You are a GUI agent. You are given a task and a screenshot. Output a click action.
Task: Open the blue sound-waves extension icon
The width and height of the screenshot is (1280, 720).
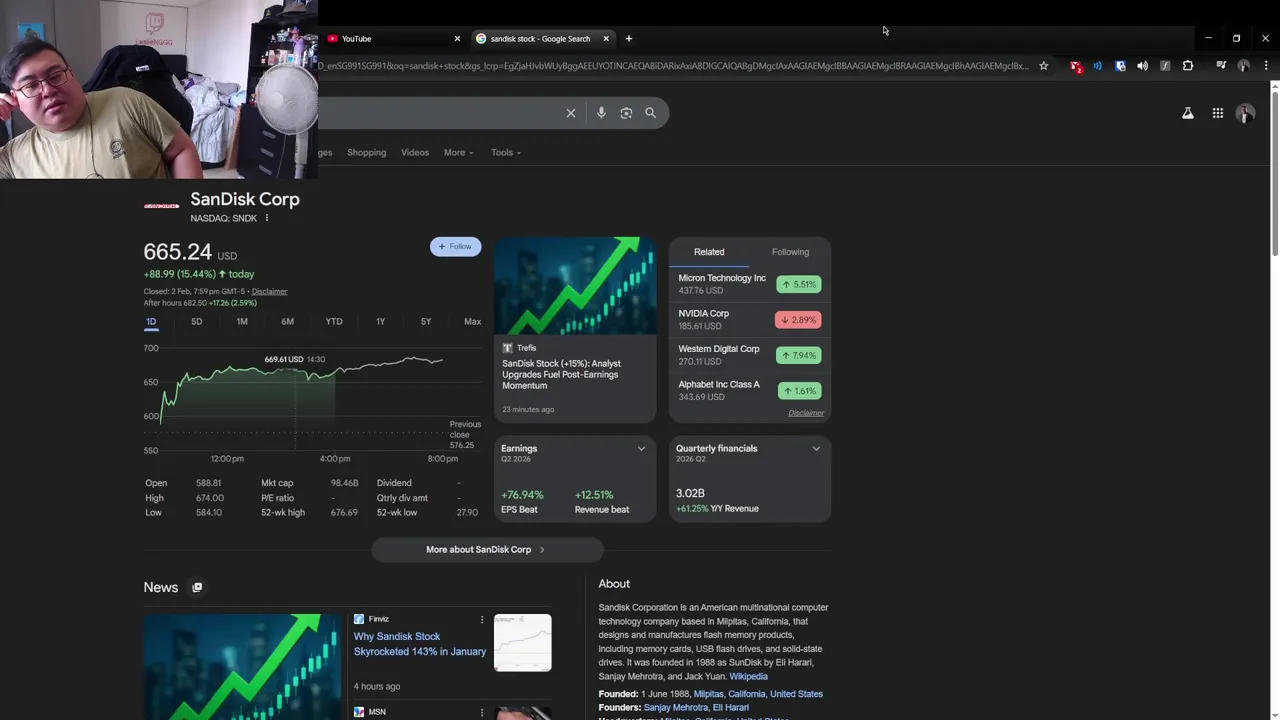tap(1097, 66)
